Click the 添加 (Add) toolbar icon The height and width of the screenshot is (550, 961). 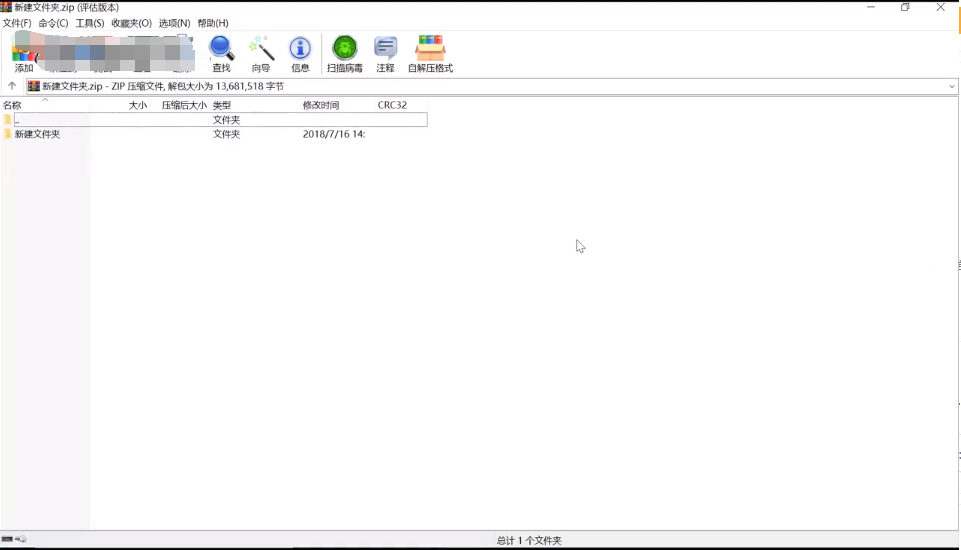24,54
